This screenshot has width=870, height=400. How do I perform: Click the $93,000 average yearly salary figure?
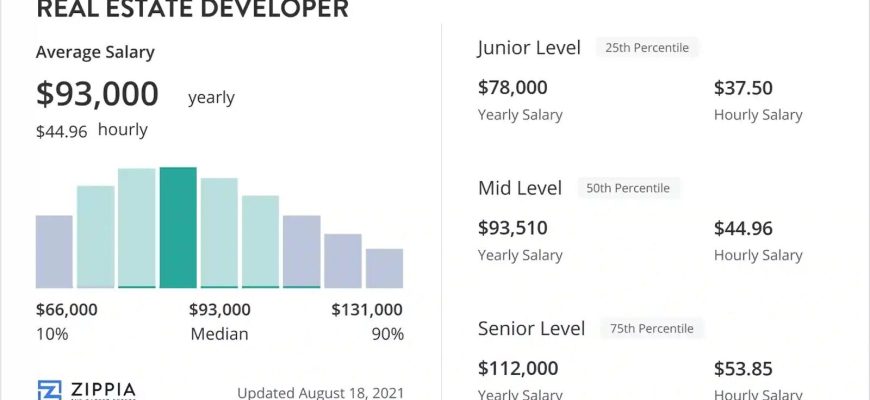[98, 93]
